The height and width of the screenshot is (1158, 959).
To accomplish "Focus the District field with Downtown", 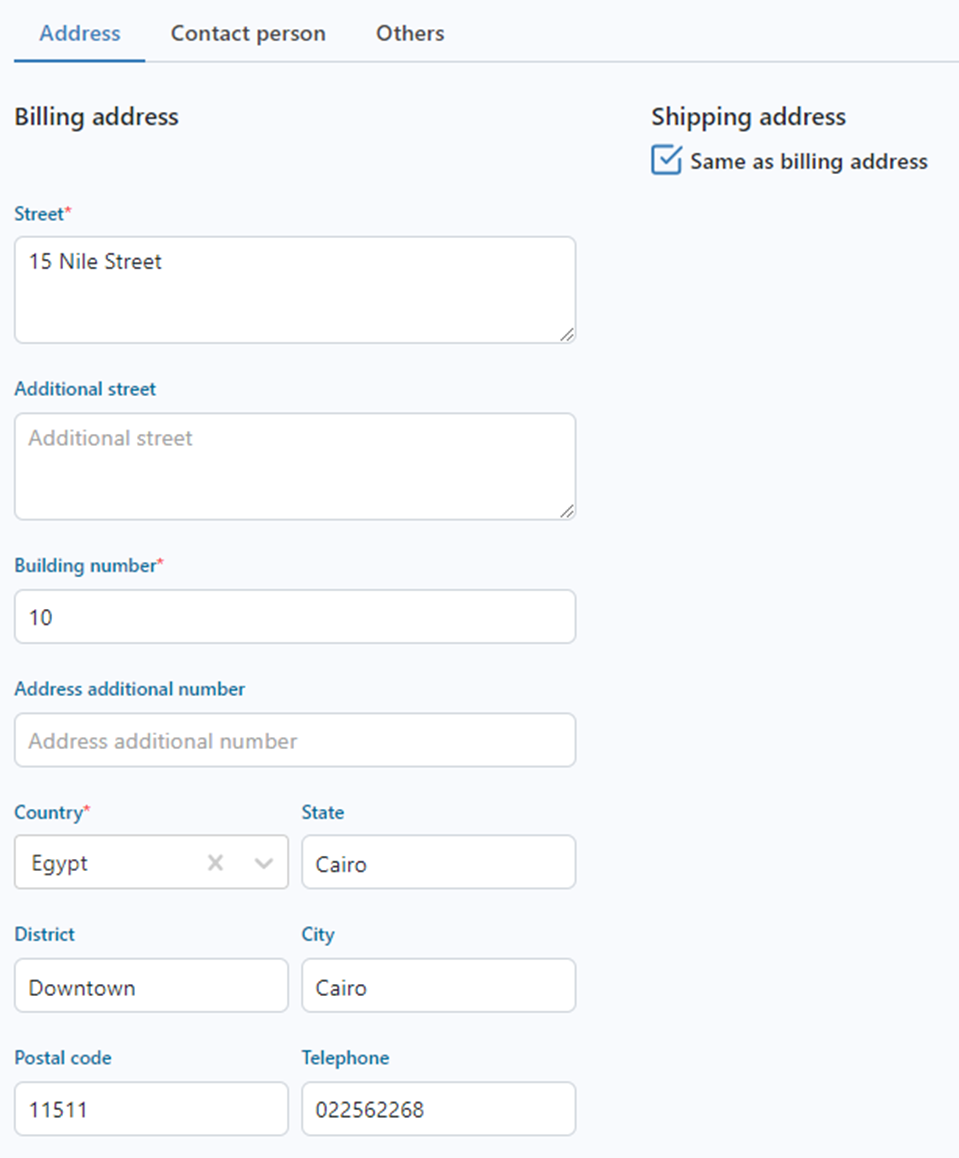I will click(151, 986).
